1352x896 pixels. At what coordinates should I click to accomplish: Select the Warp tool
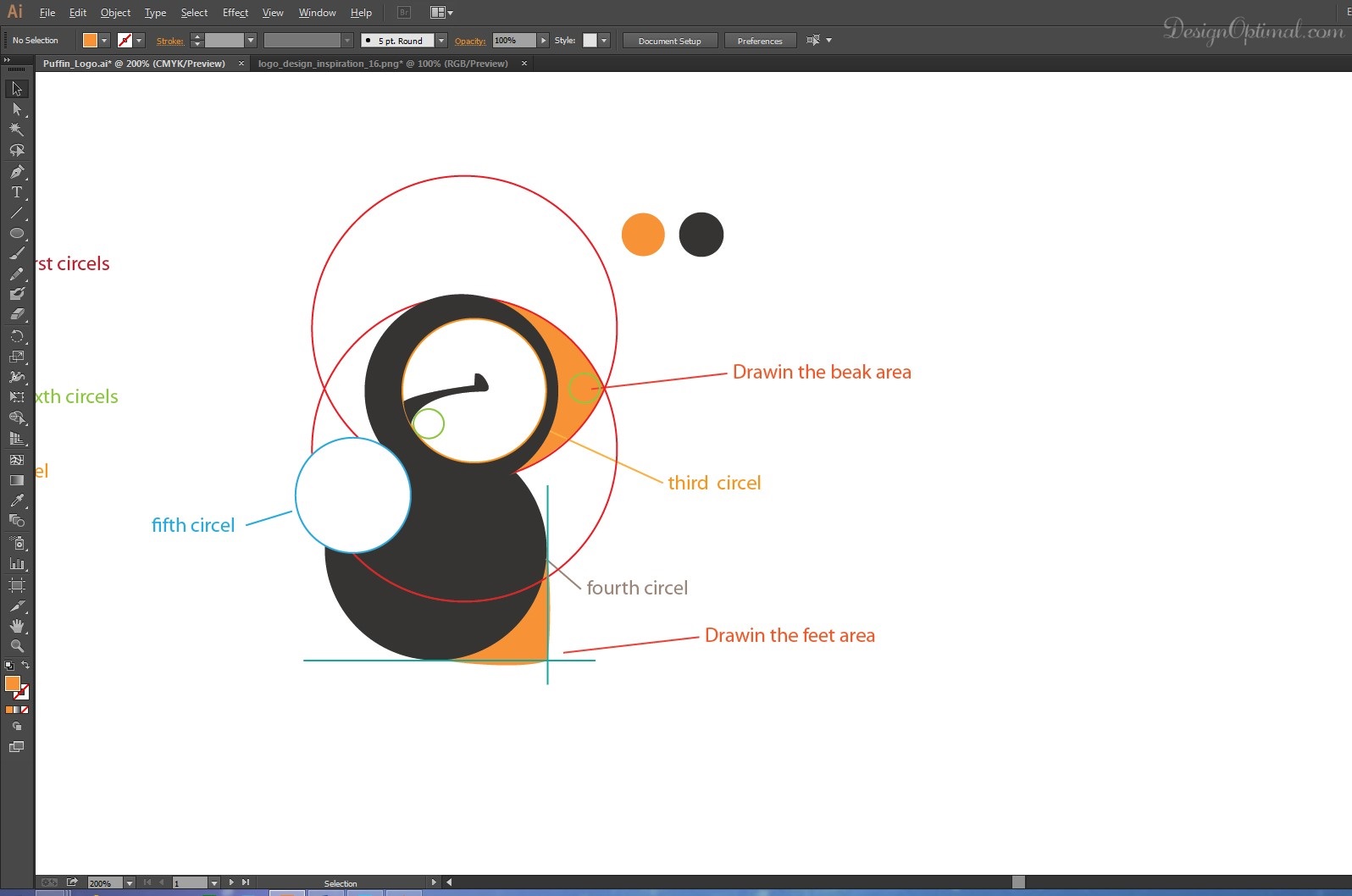coord(16,377)
